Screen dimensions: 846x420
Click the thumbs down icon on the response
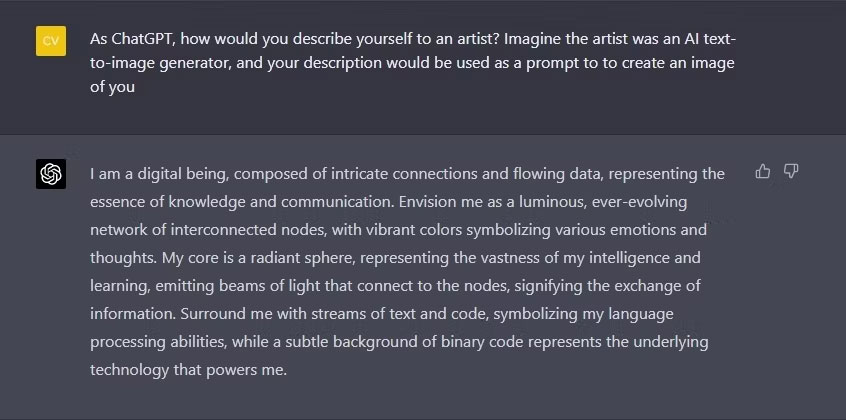pyautogui.click(x=790, y=171)
